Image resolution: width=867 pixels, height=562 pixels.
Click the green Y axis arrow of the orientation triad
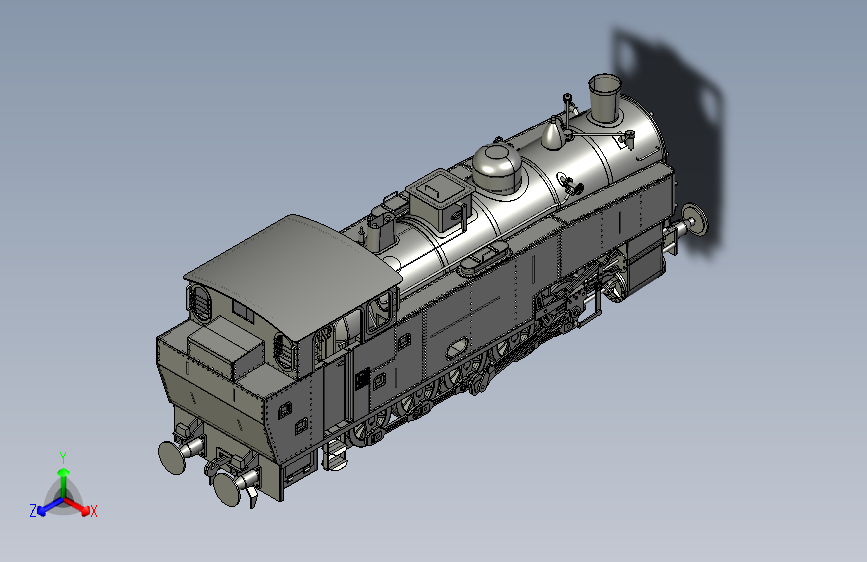coord(64,482)
